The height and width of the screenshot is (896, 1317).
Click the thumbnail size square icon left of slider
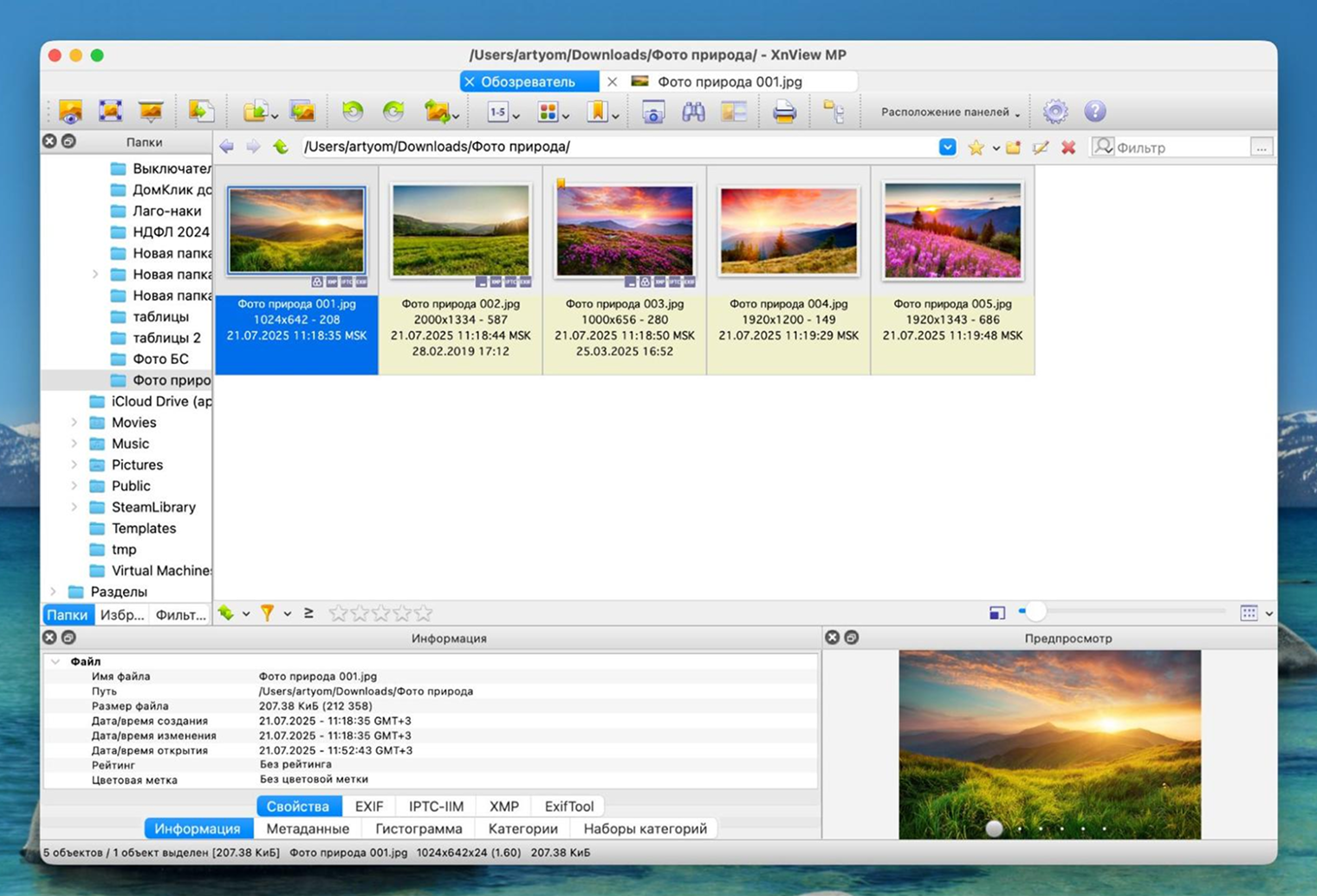tap(997, 613)
